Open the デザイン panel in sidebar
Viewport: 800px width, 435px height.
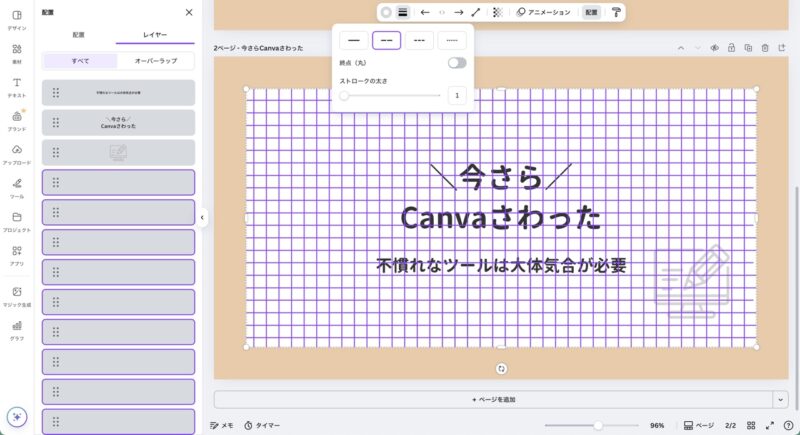(x=17, y=20)
